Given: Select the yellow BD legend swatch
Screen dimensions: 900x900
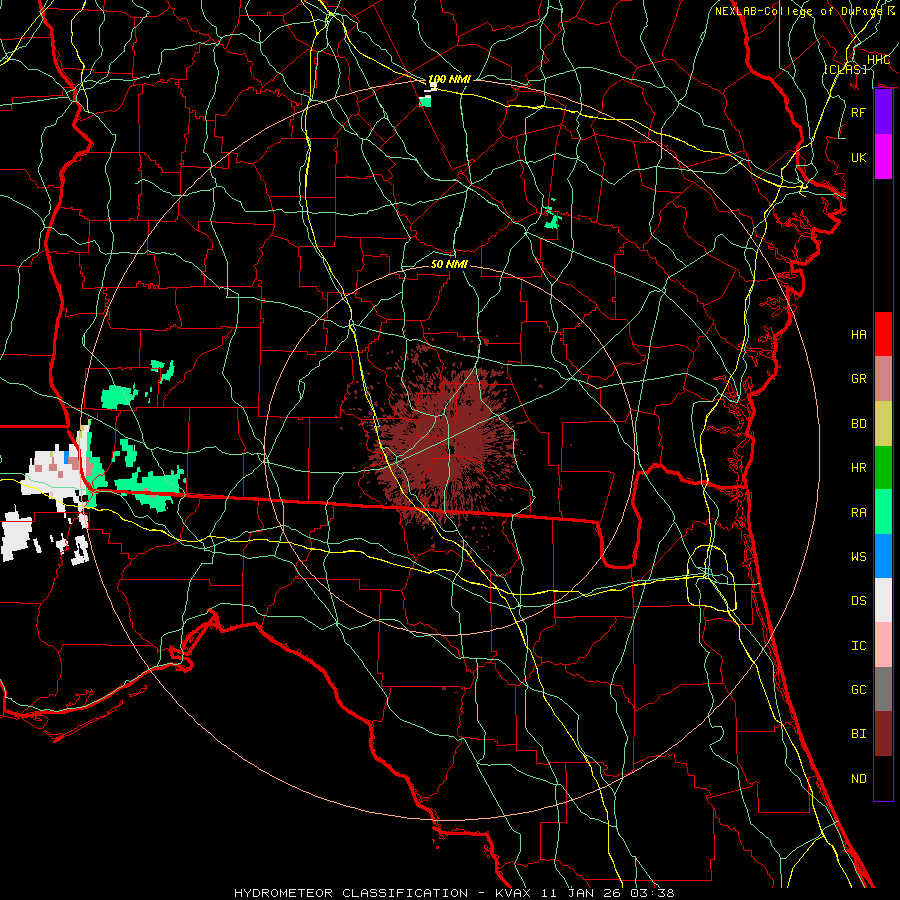Looking at the screenshot, I should pos(883,424).
